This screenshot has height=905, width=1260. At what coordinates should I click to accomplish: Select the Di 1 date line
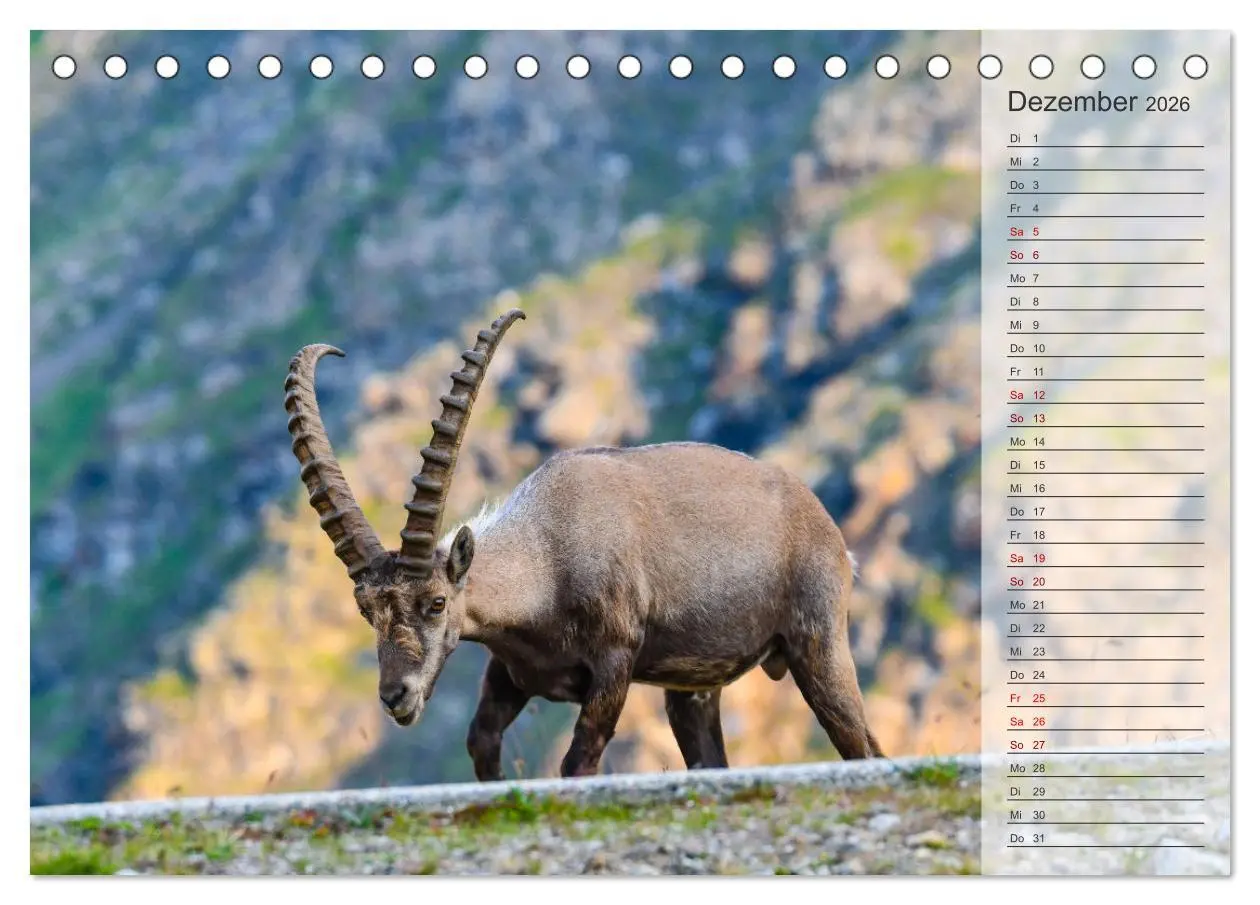click(x=1105, y=138)
